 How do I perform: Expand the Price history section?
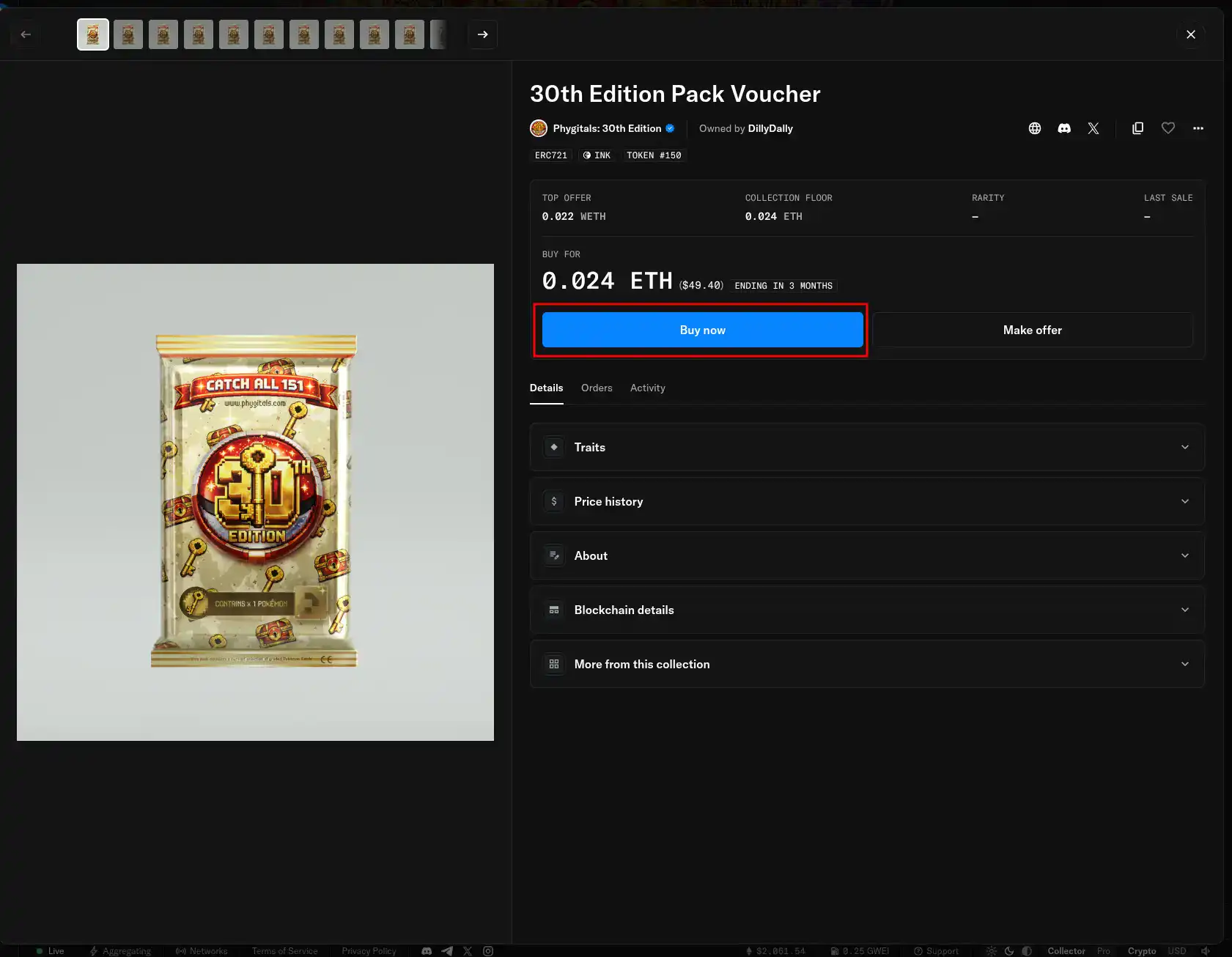point(867,501)
